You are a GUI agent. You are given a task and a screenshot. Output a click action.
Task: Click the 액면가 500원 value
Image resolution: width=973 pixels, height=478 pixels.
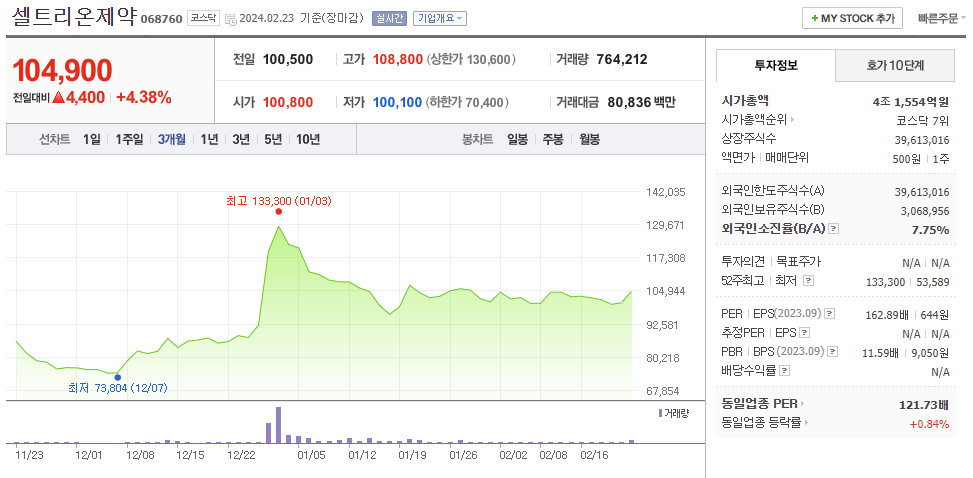tap(907, 158)
